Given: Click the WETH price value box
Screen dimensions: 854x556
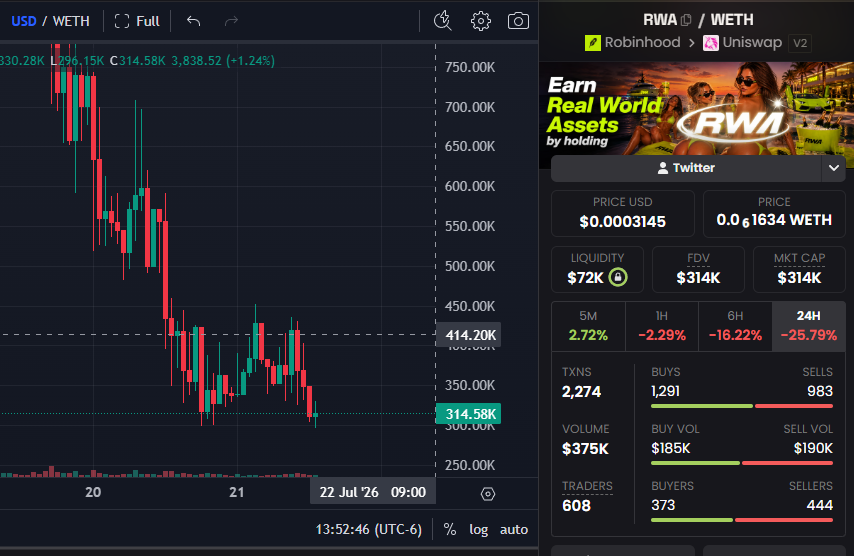Looking at the screenshot, I should [774, 213].
